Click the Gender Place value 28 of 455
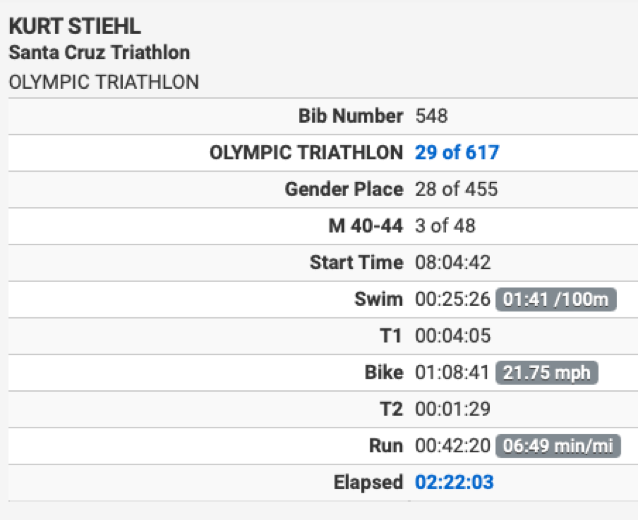 [456, 189]
